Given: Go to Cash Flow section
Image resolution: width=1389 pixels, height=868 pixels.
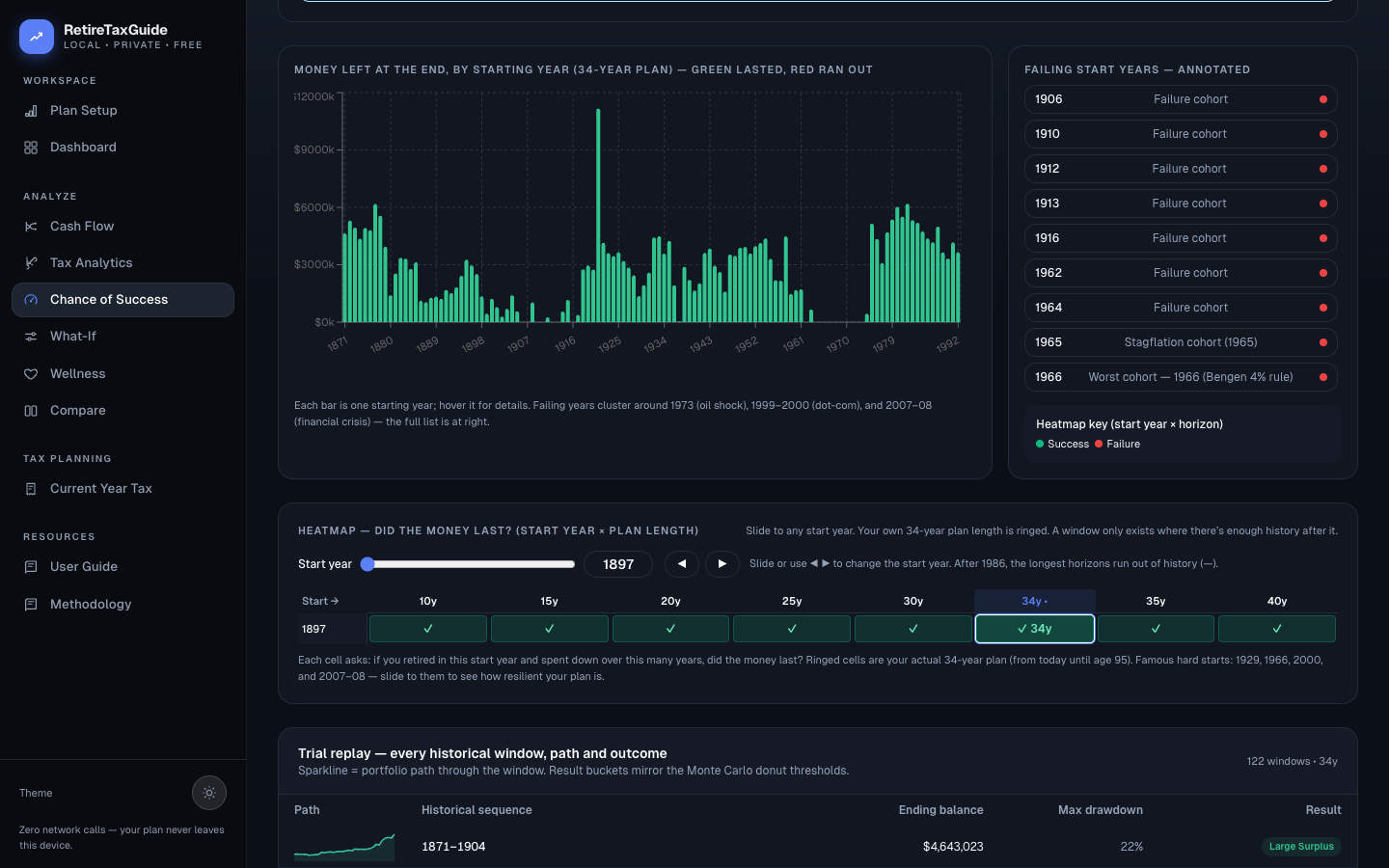Looking at the screenshot, I should [x=123, y=227].
